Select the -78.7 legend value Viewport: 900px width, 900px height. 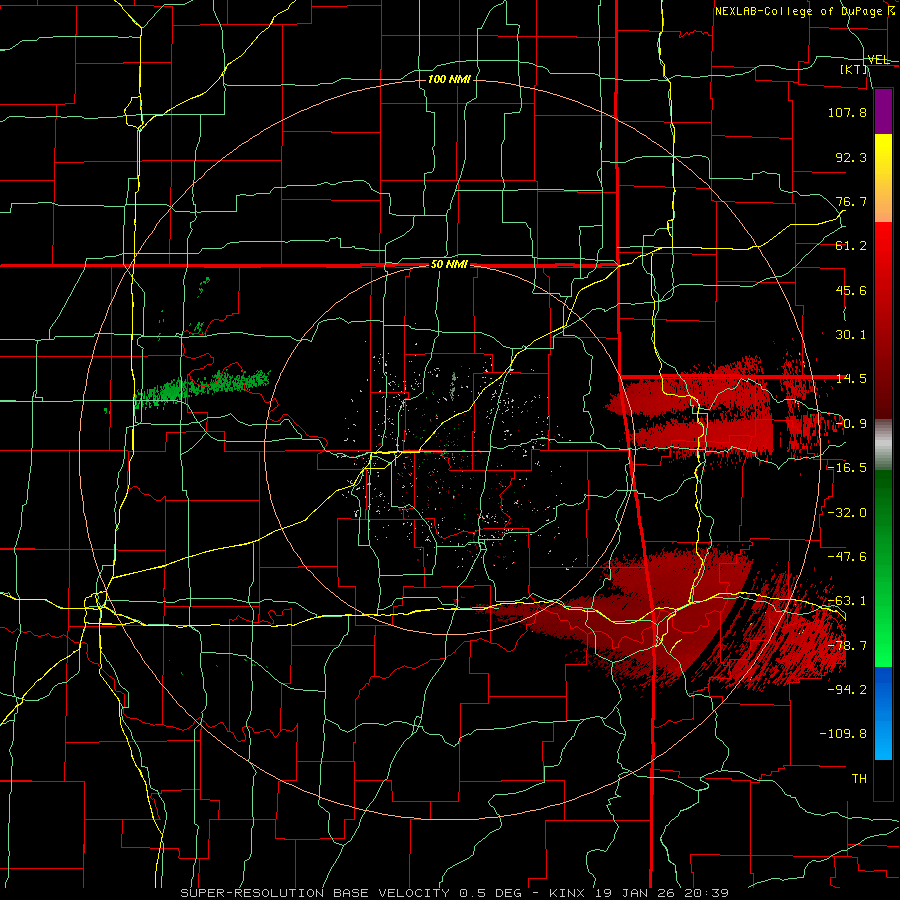[x=847, y=646]
